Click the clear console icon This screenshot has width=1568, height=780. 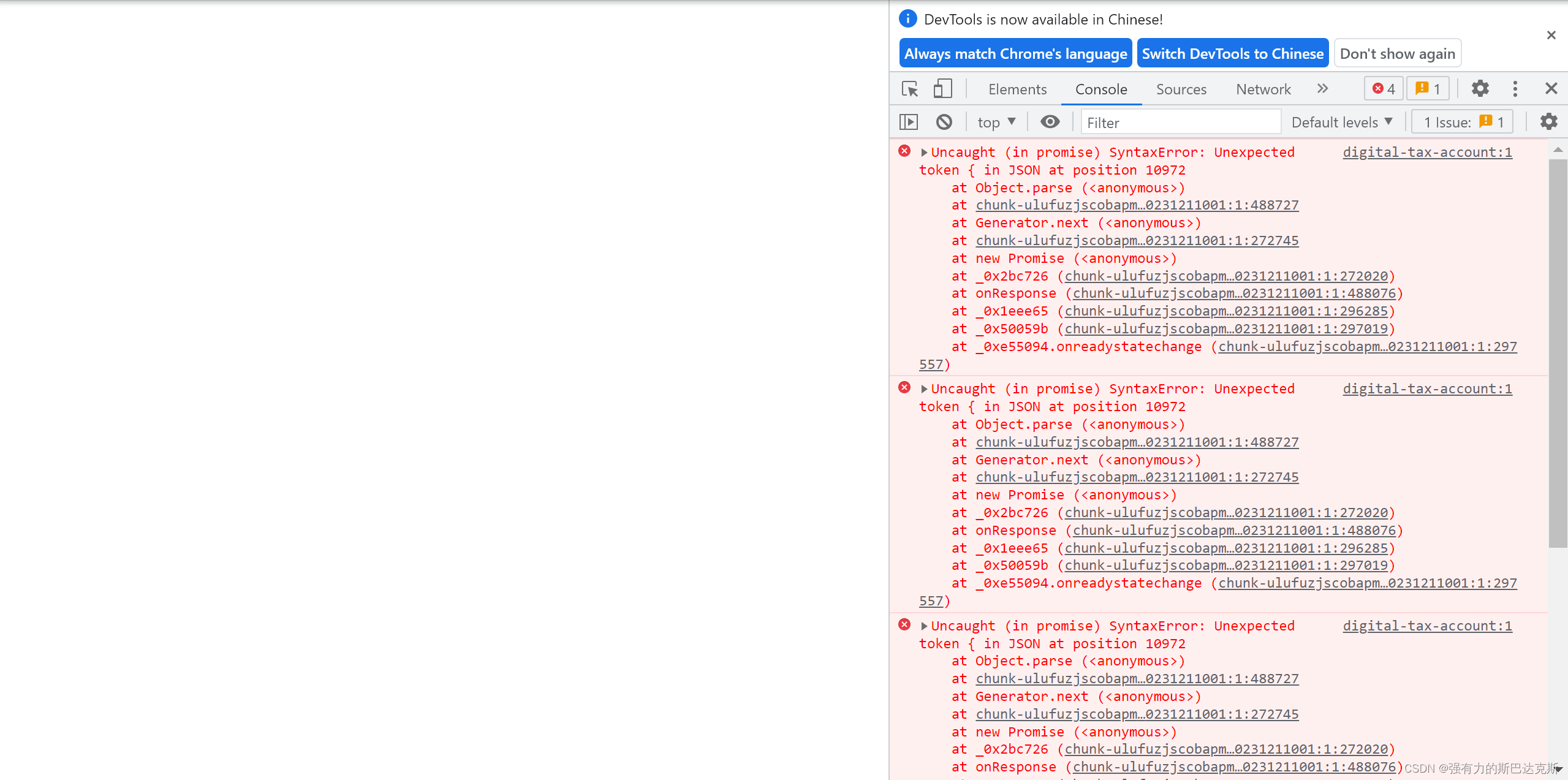click(944, 122)
